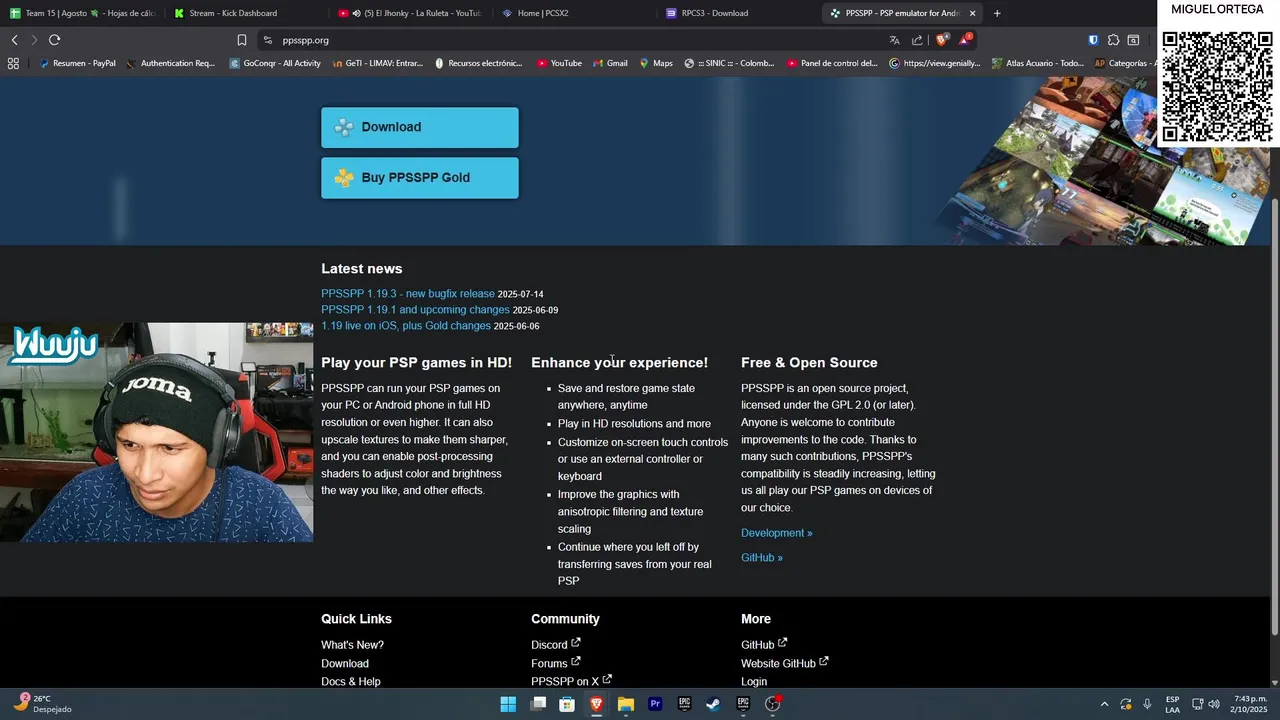Switch to Stream - Kick Dashboard tab

coord(245,13)
